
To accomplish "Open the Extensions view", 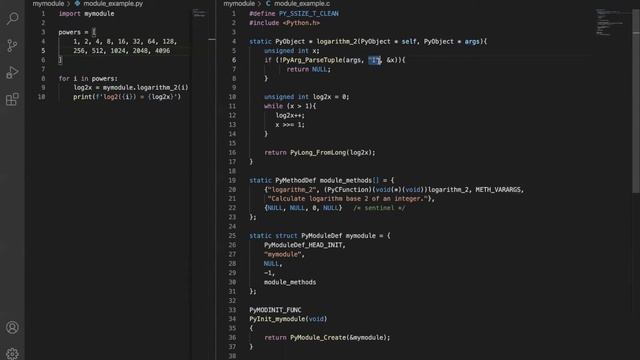I will pos(12,99).
